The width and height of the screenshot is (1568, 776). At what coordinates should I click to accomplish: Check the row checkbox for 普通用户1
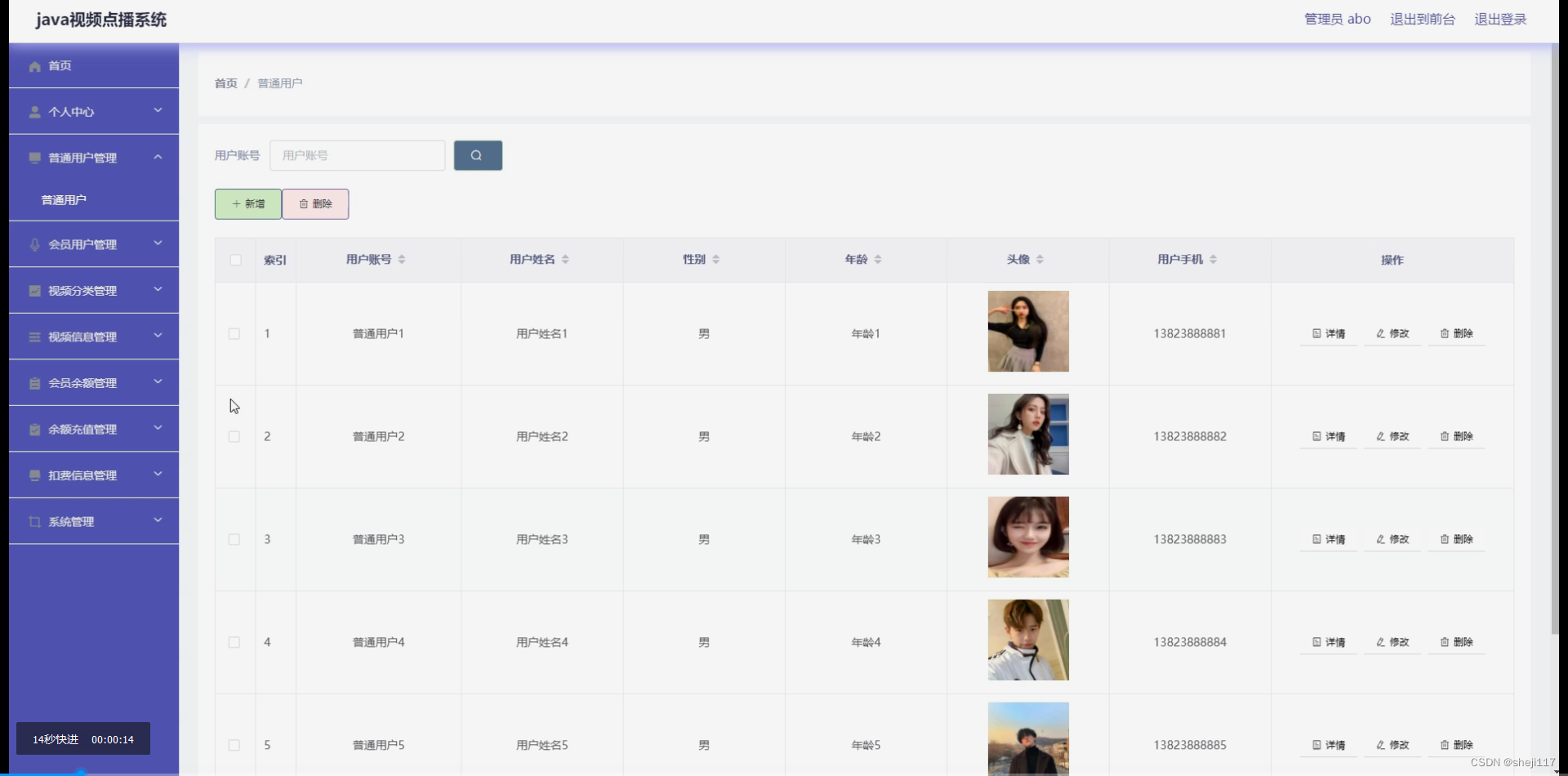point(234,333)
